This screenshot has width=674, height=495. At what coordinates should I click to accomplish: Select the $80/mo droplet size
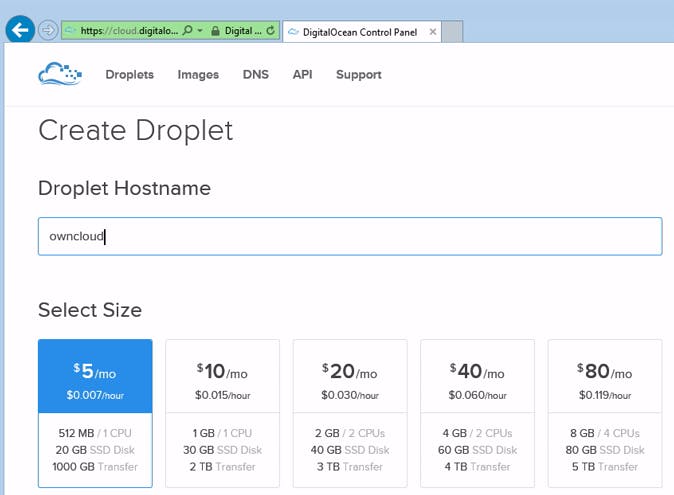pyautogui.click(x=605, y=413)
